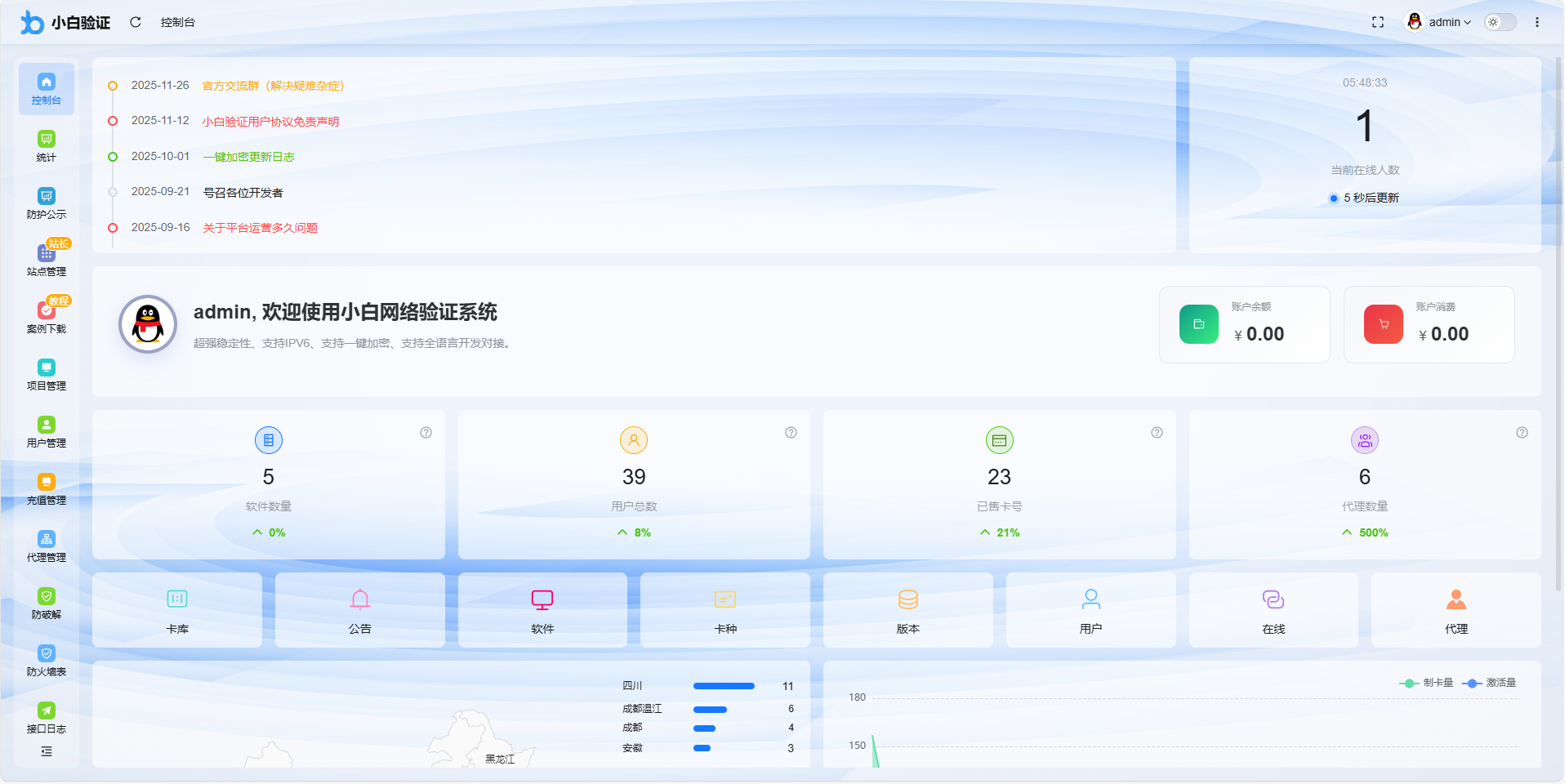View the 小白验证用户协议免责声明 notice
Image resolution: width=1565 pixels, height=784 pixels.
(270, 121)
